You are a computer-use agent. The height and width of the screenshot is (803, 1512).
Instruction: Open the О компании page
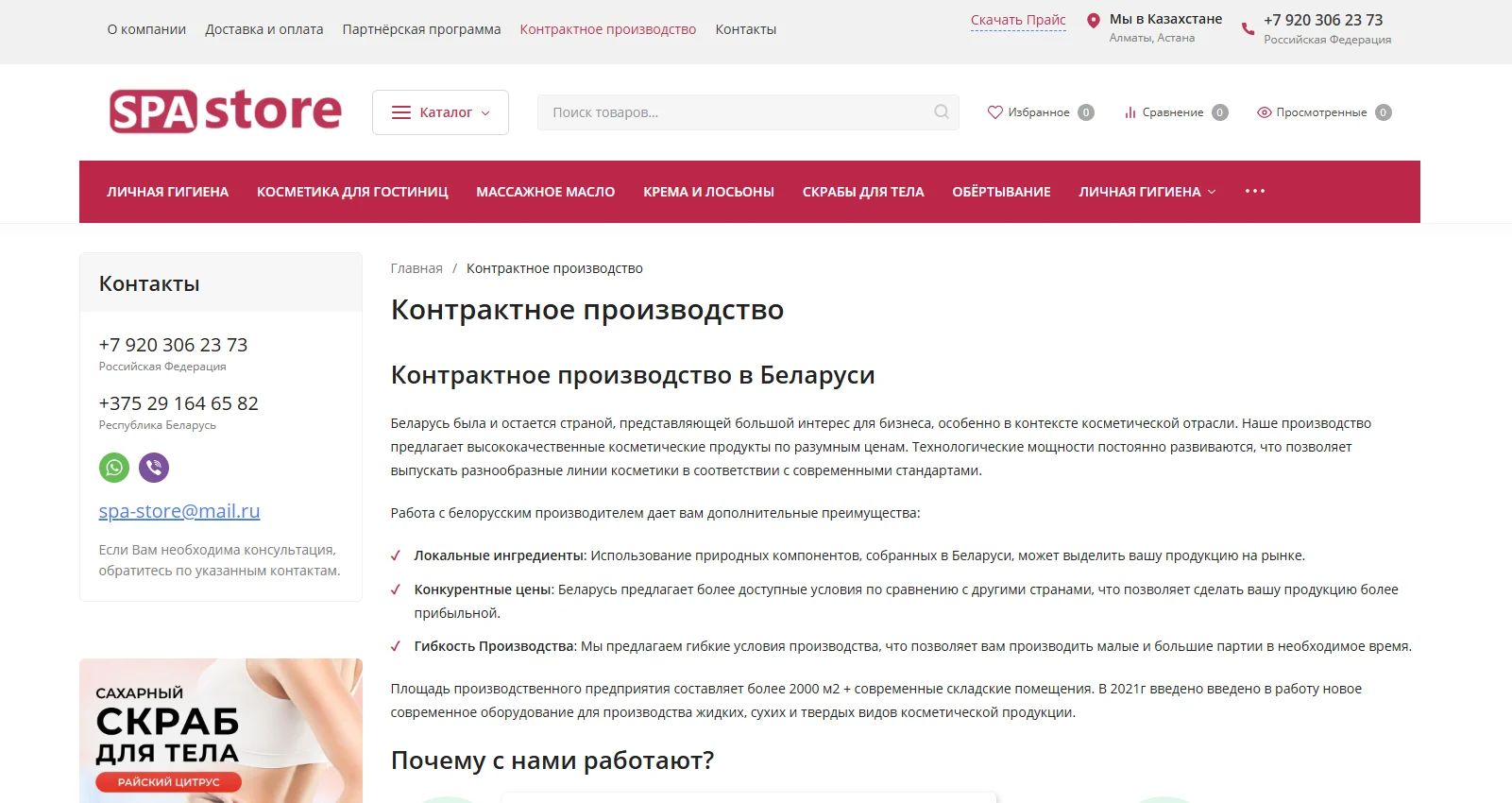click(146, 29)
